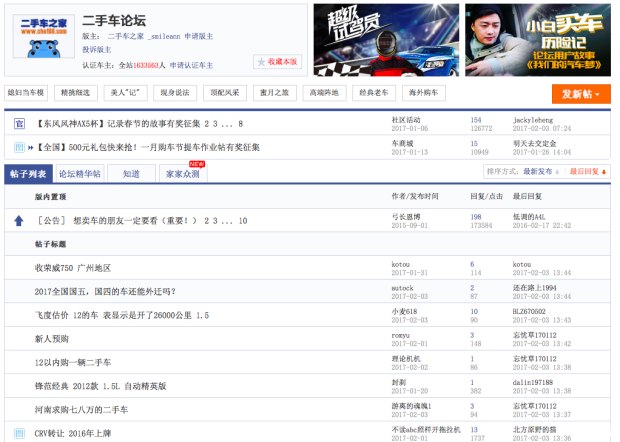Open the 飞度估价 12的车 post

tap(122, 315)
